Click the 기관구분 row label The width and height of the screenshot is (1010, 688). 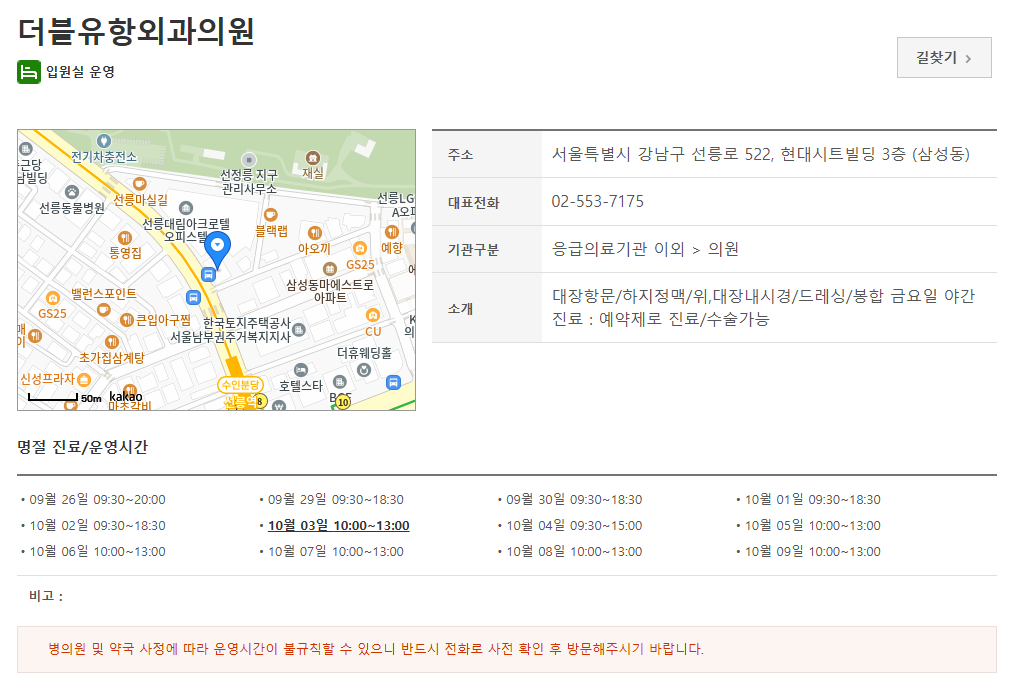tap(473, 250)
